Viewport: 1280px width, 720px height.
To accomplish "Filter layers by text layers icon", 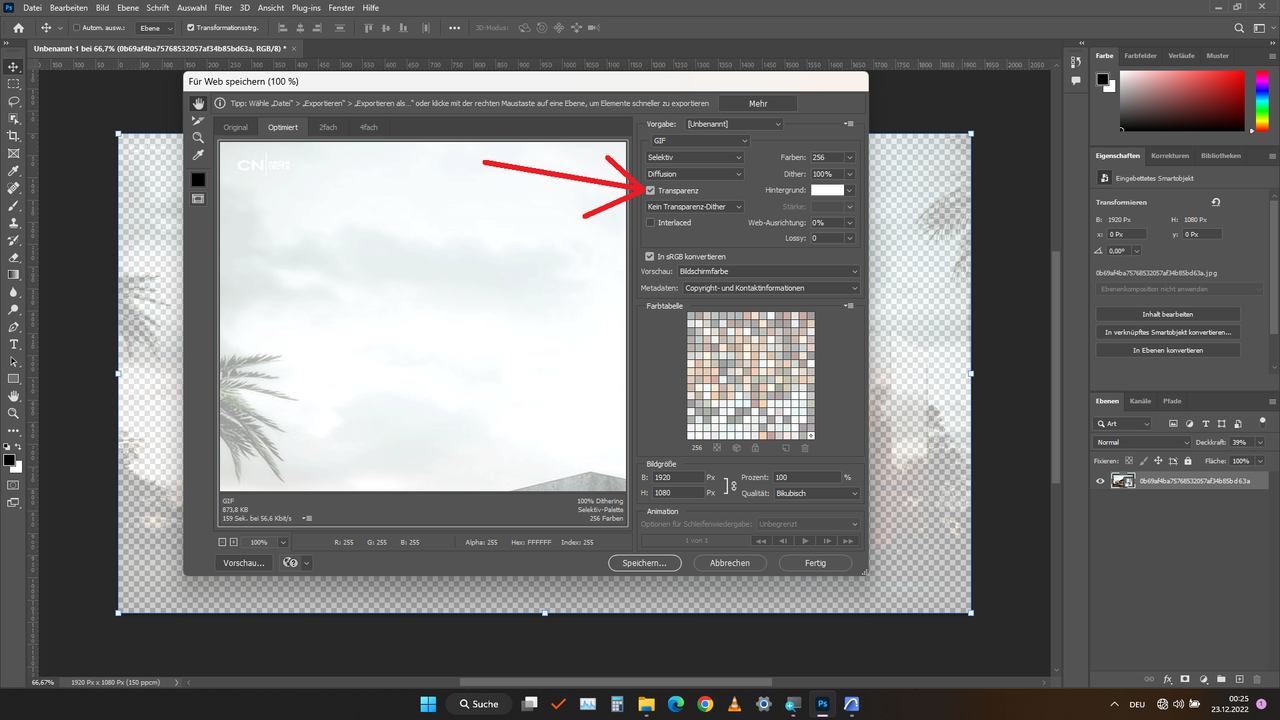I will pos(1206,424).
